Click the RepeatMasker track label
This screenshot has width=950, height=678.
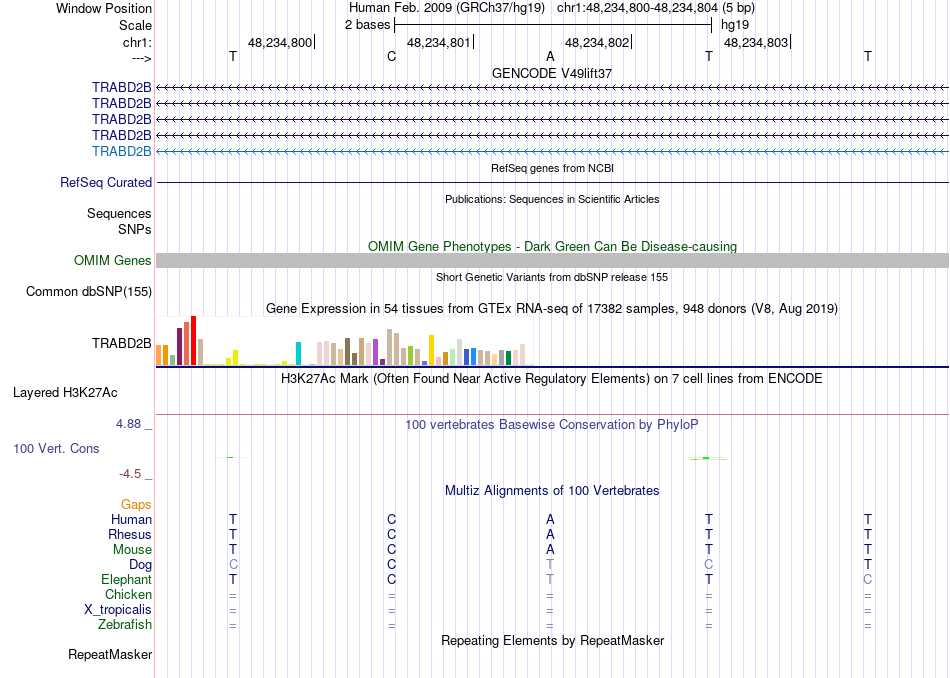pyautogui.click(x=110, y=655)
